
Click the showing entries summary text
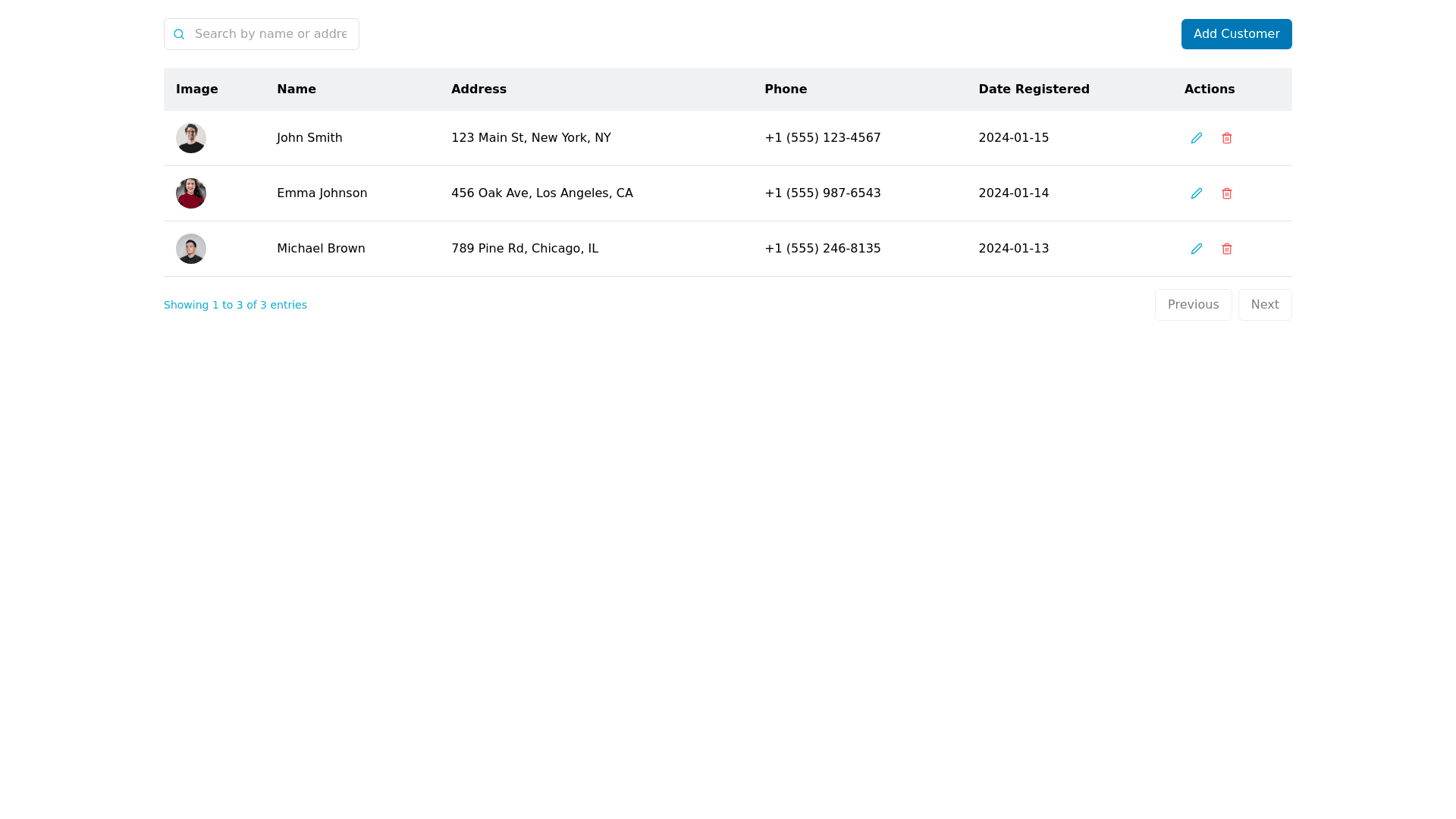point(235,305)
